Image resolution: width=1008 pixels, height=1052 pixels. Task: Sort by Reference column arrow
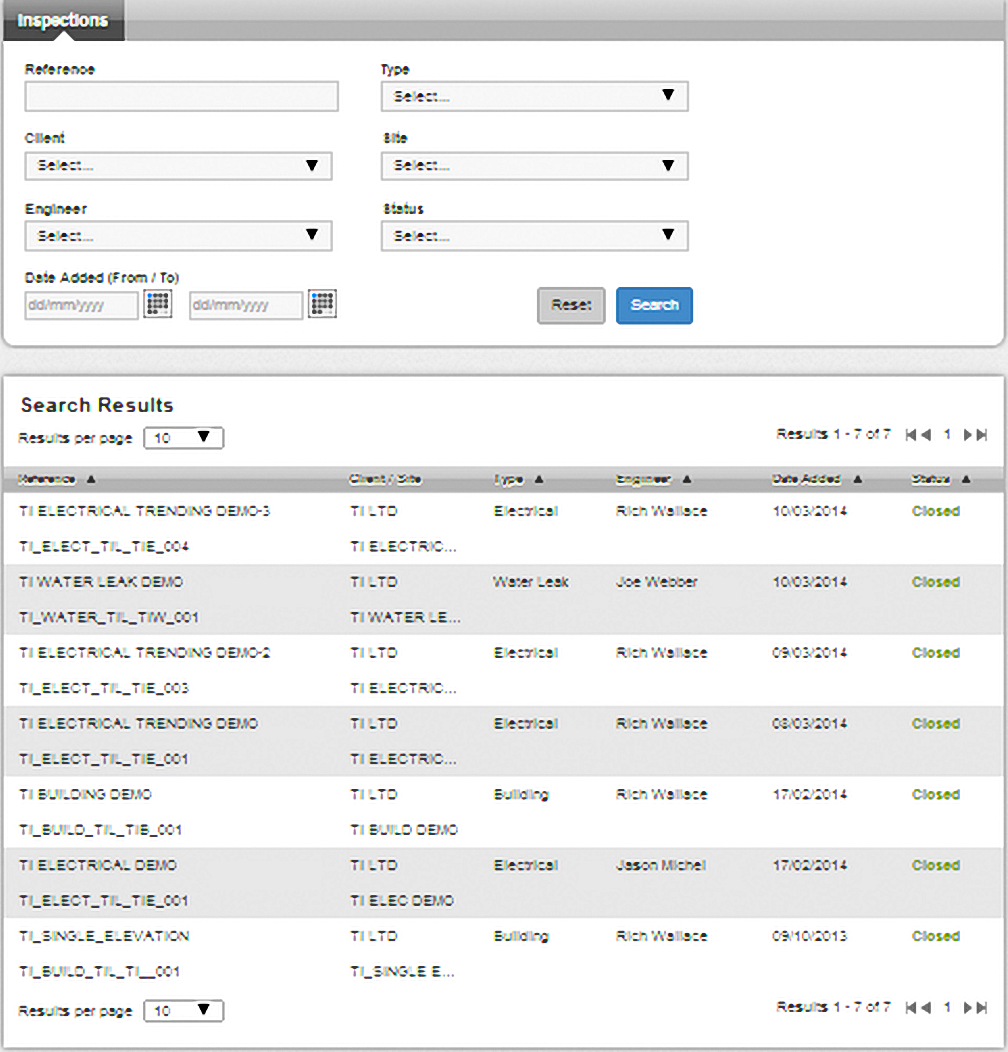tap(91, 479)
